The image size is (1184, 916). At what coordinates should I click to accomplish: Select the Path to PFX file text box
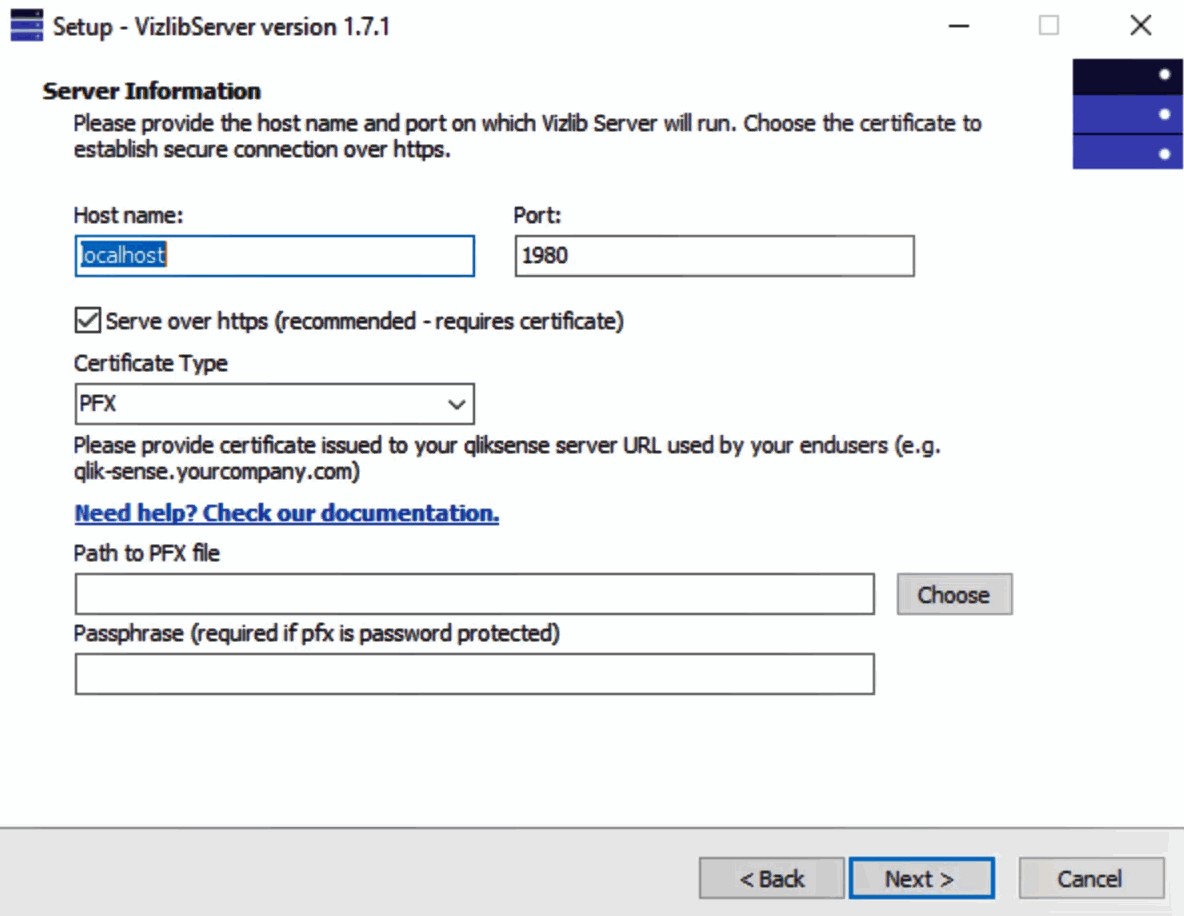[x=474, y=594]
